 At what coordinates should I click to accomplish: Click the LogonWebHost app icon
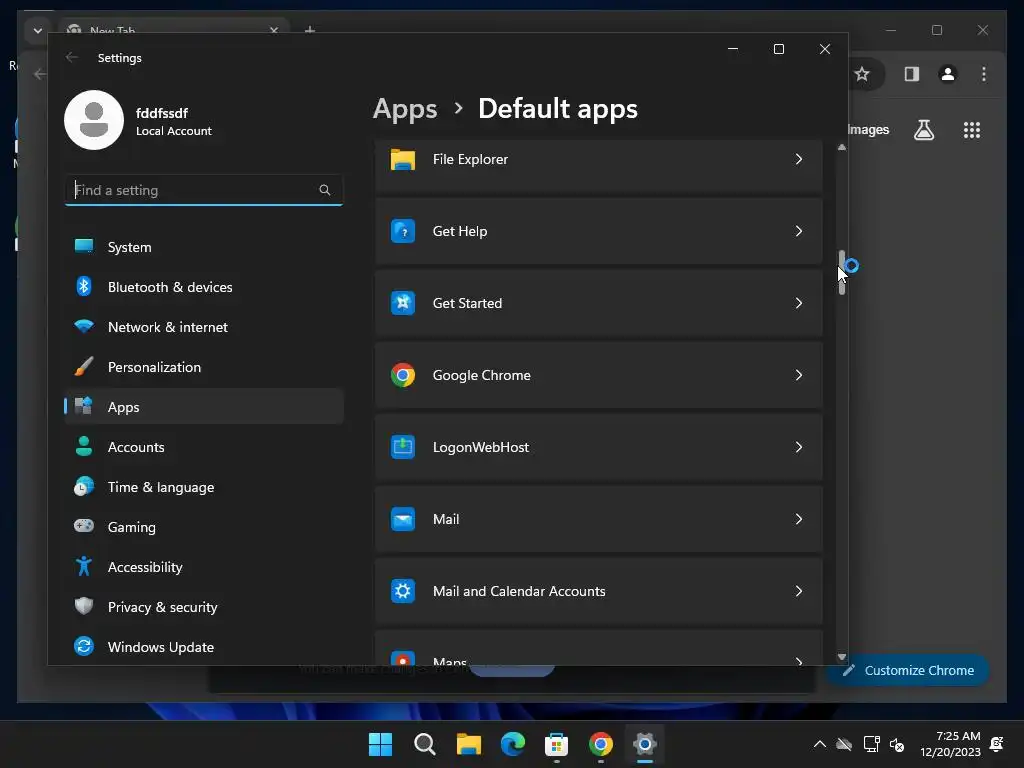pyautogui.click(x=403, y=447)
